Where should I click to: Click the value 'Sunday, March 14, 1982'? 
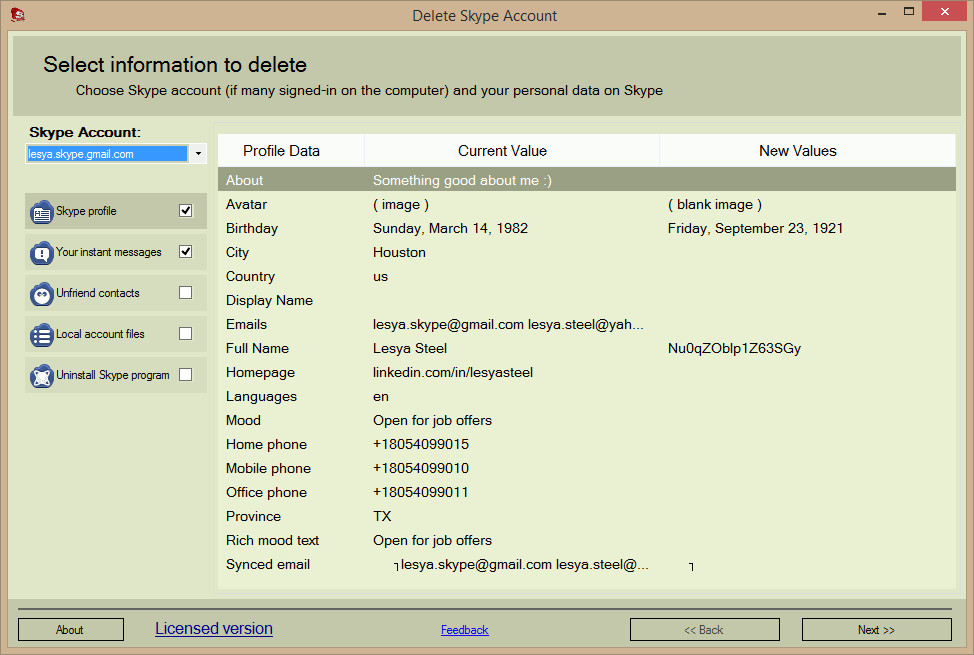pos(450,229)
